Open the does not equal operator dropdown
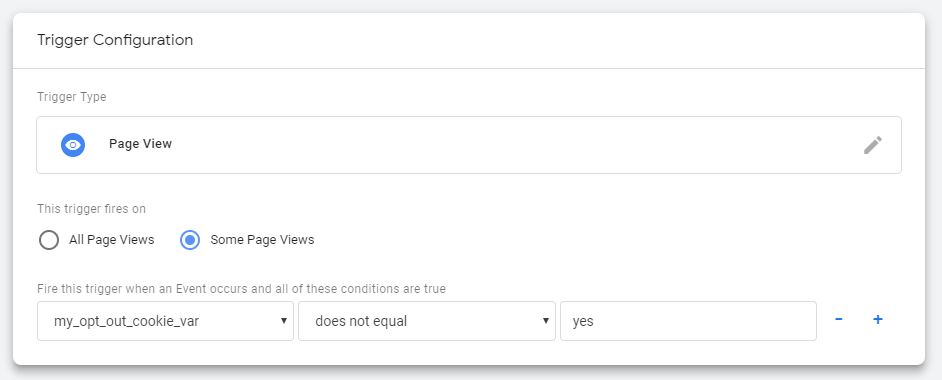The height and width of the screenshot is (380, 942). coord(427,321)
